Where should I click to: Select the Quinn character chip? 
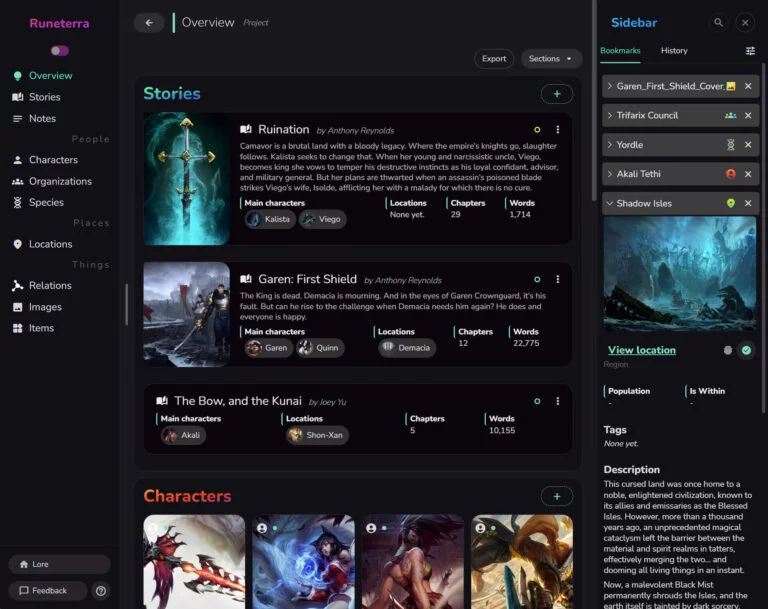pyautogui.click(x=320, y=348)
